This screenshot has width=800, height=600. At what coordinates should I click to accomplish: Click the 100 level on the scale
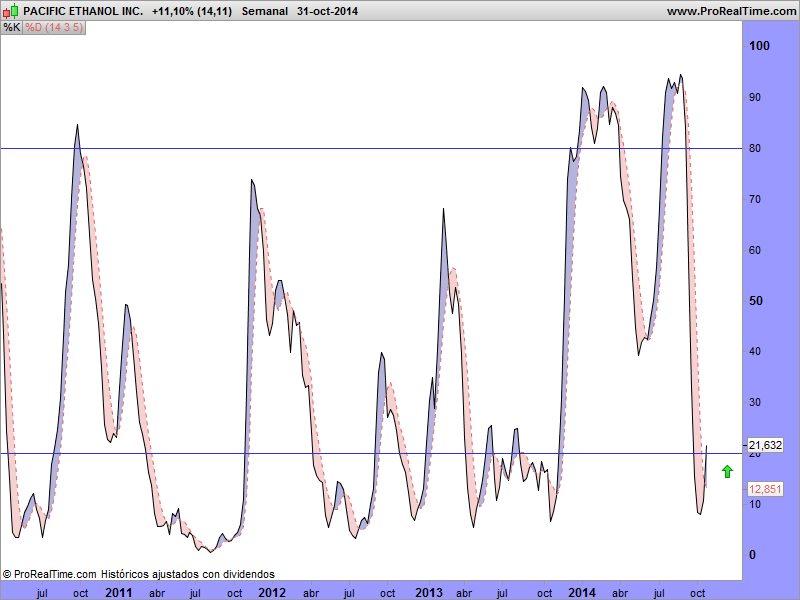759,46
